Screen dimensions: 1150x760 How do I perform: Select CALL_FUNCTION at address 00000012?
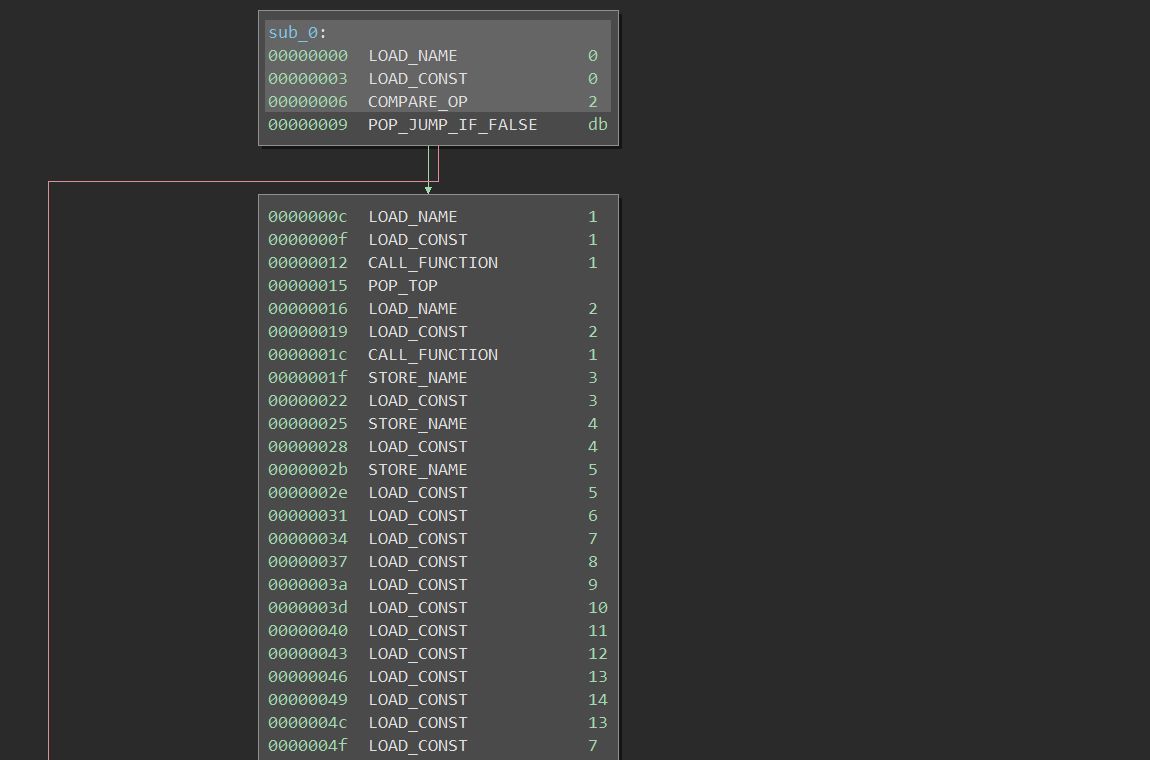tap(433, 263)
